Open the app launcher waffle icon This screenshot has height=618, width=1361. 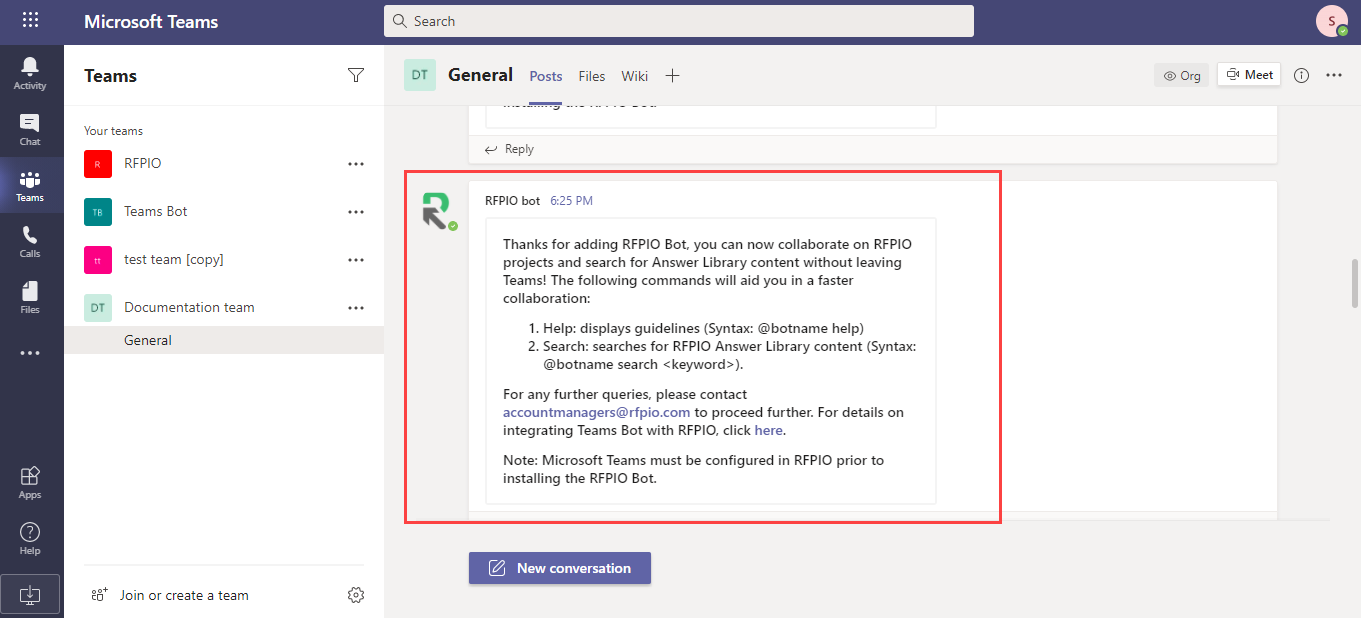(x=30, y=20)
